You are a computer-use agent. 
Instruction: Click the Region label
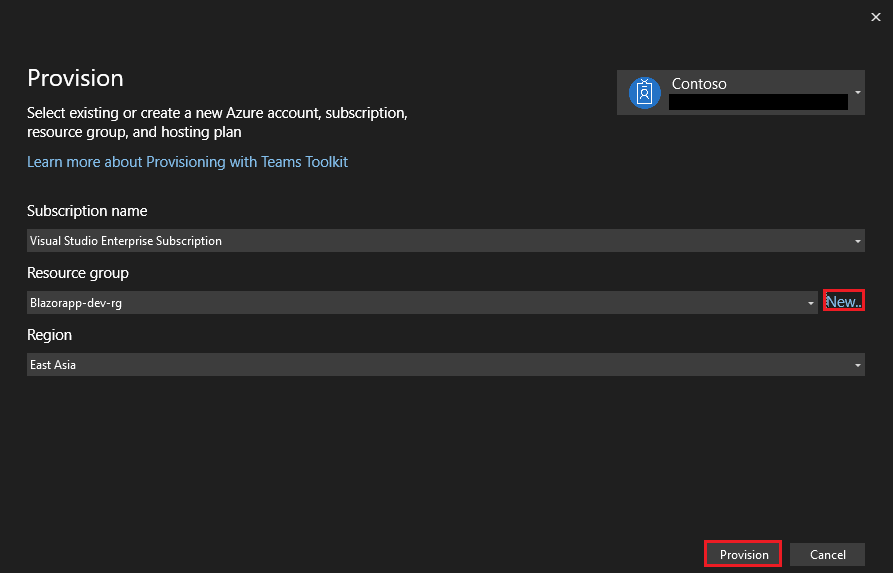[50, 335]
